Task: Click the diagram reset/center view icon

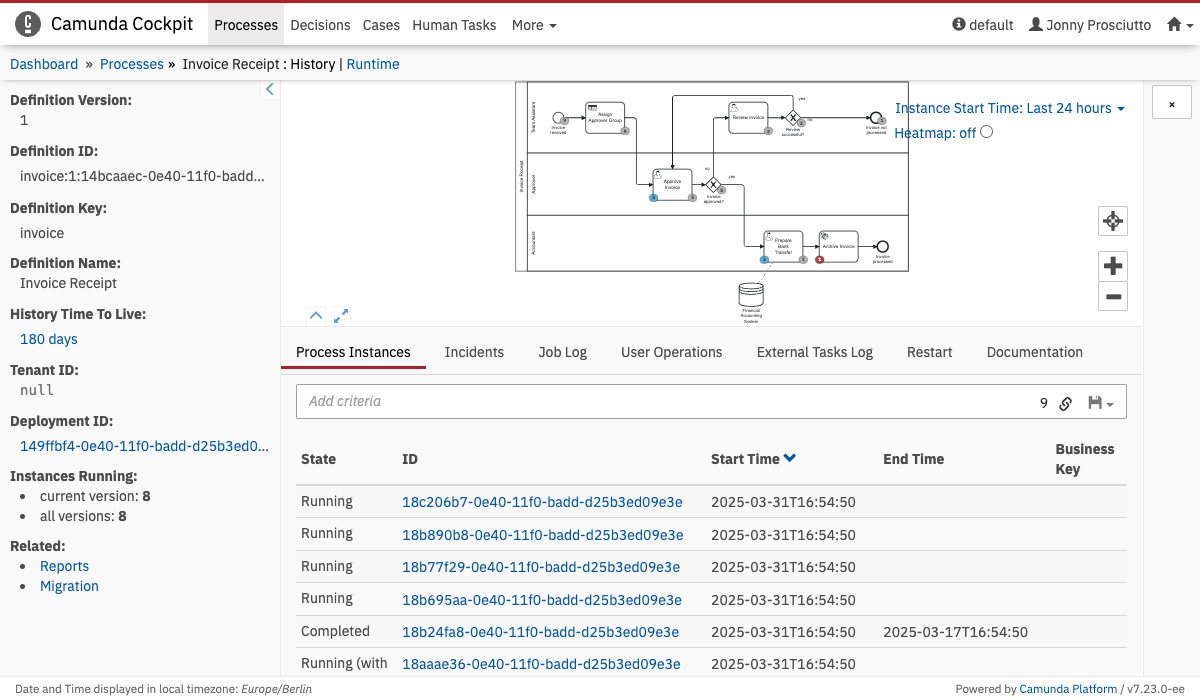Action: click(x=1113, y=221)
